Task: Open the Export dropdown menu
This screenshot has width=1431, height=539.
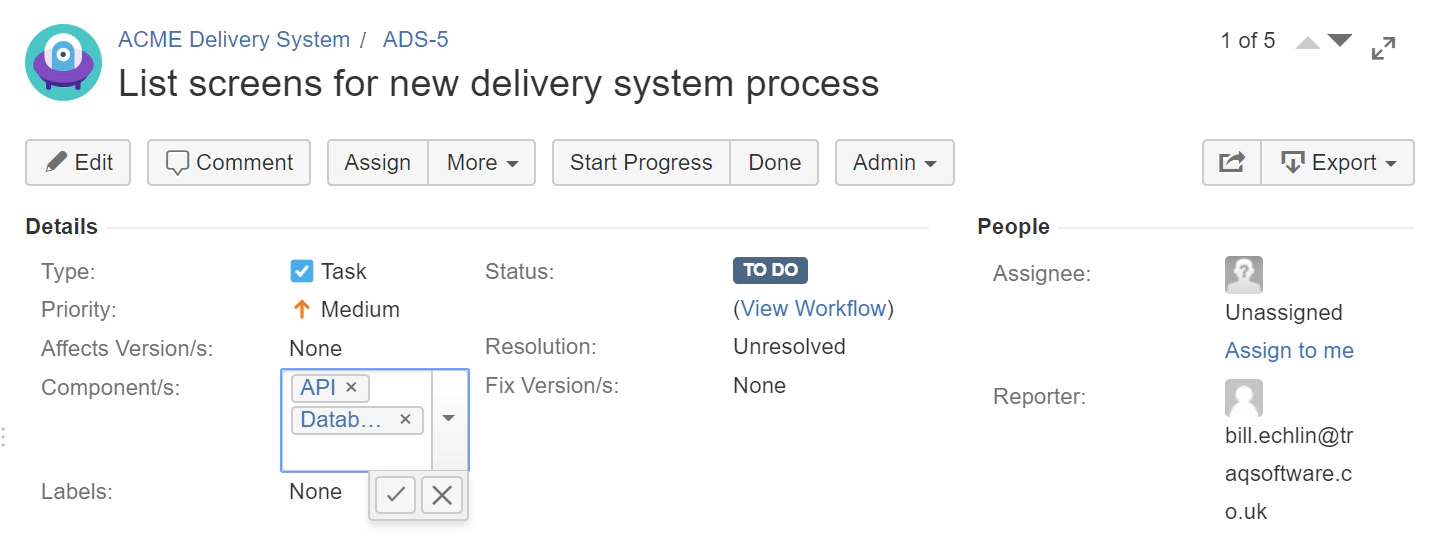Action: pos(1338,163)
